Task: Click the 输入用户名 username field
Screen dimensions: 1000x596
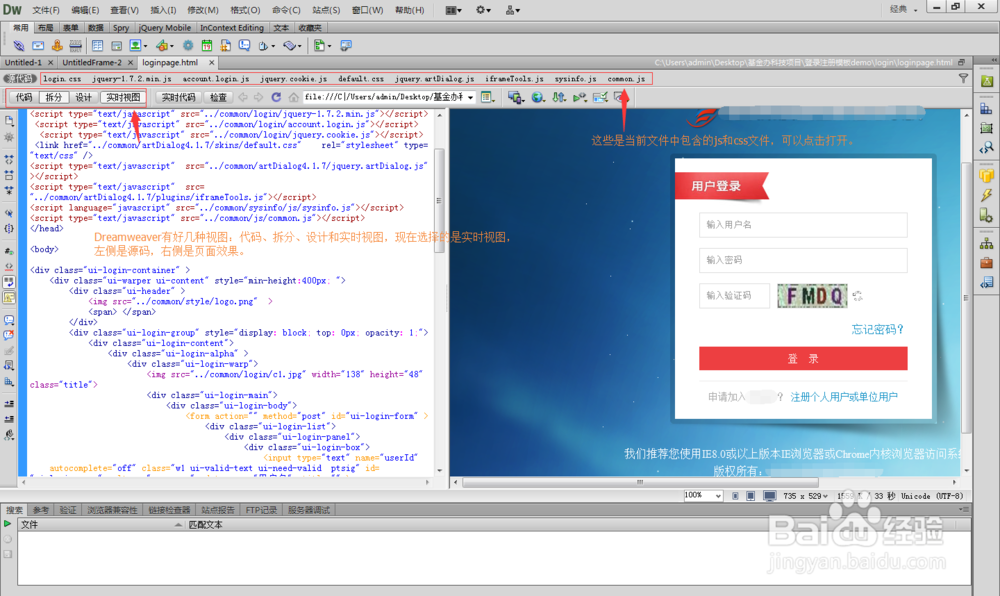Action: 803,224
